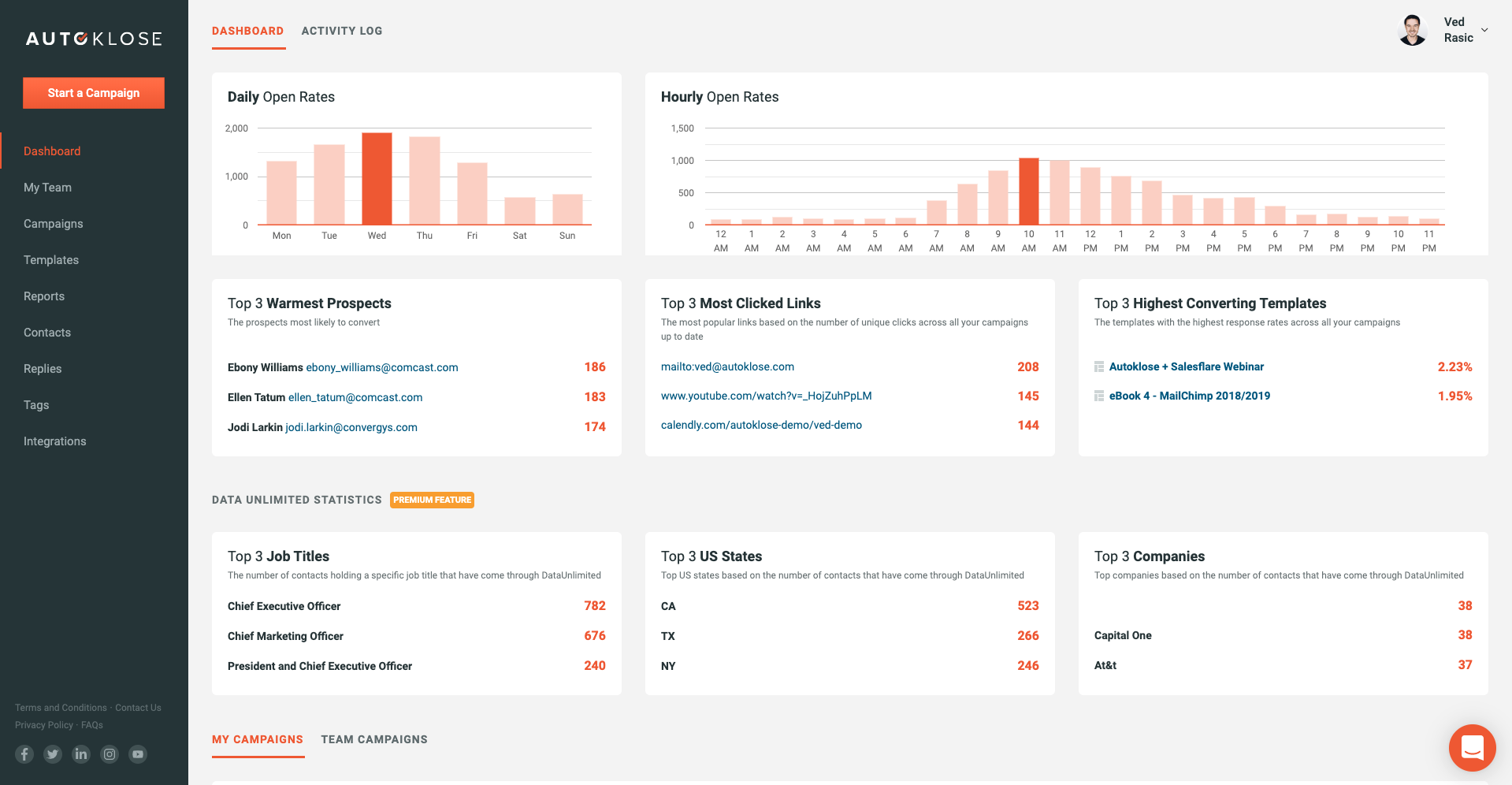Select the highlighted 10 AM hourly bar
This screenshot has height=785, width=1512.
1028,192
